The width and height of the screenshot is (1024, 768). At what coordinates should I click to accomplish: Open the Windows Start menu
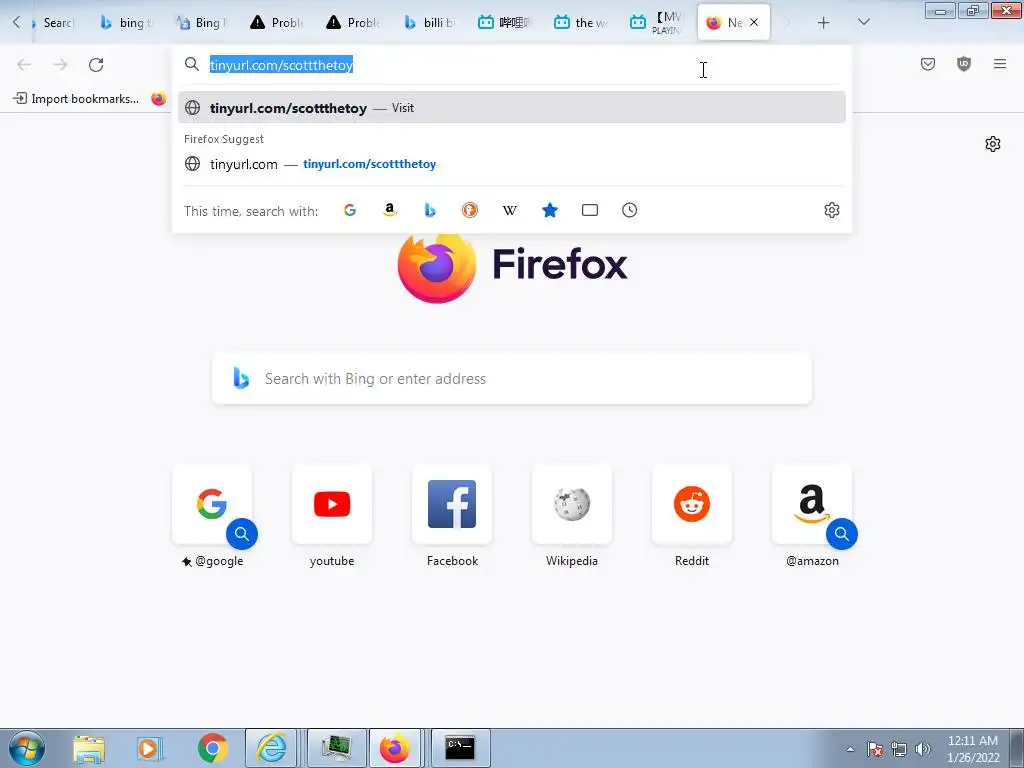click(27, 748)
